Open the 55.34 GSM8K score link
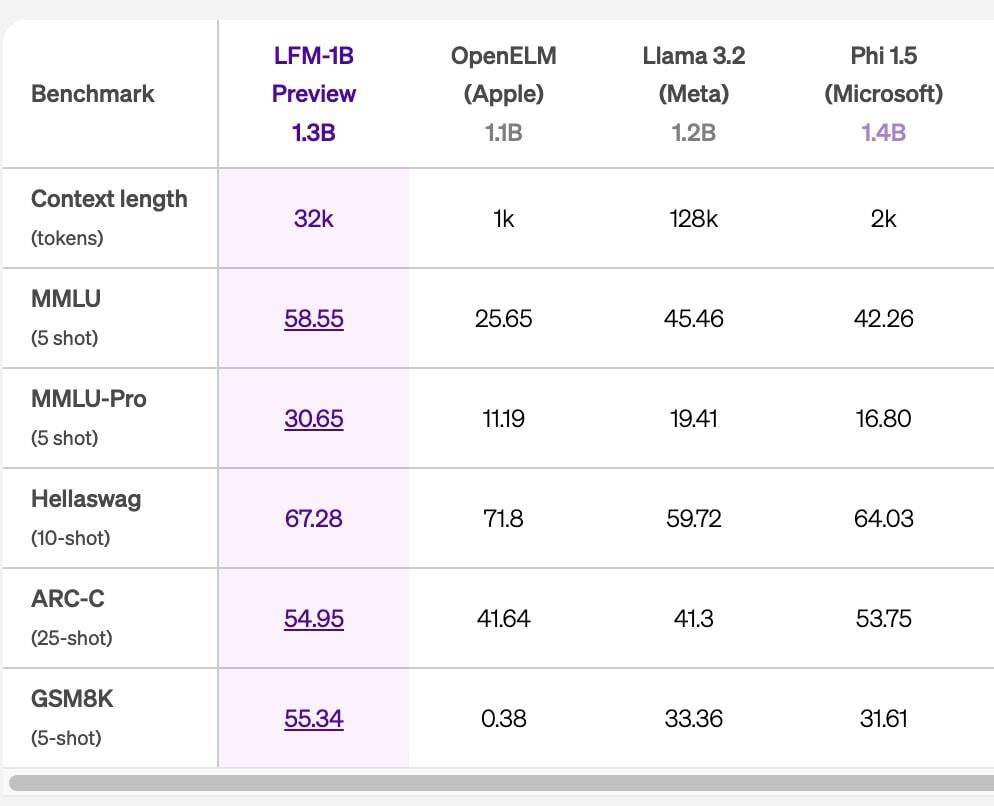994x806 pixels. click(313, 718)
